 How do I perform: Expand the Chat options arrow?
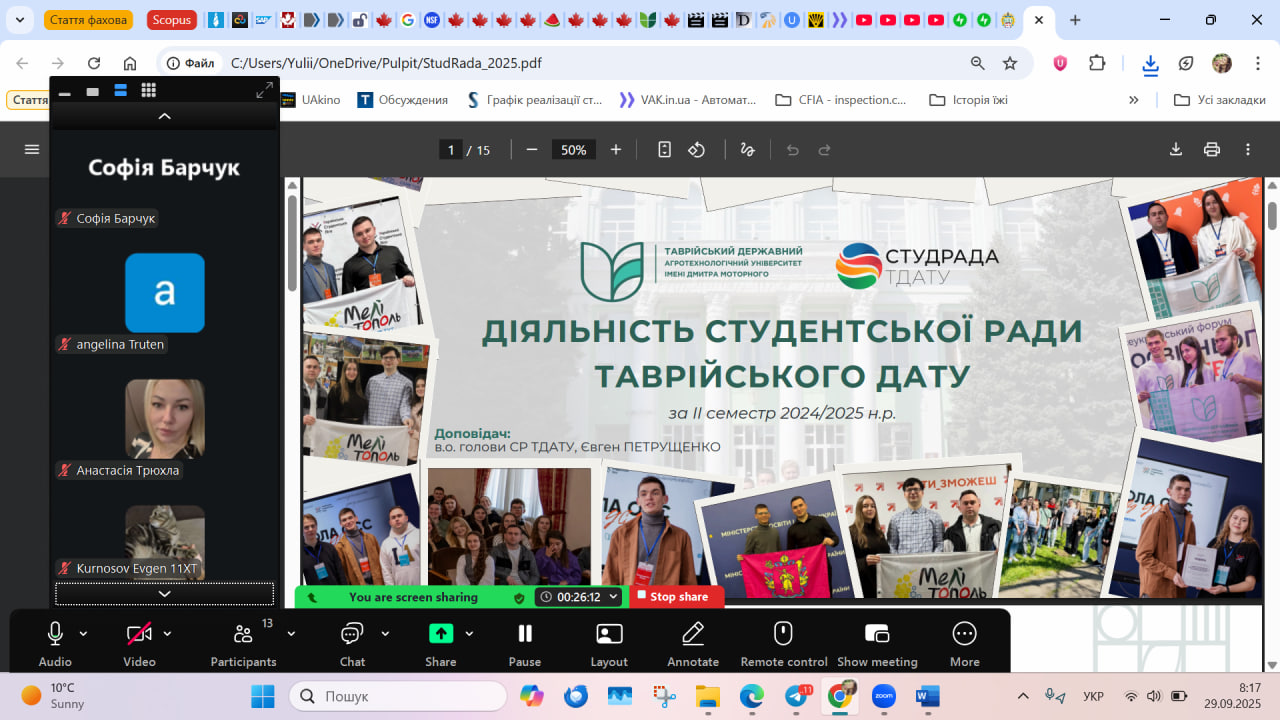tap(385, 633)
